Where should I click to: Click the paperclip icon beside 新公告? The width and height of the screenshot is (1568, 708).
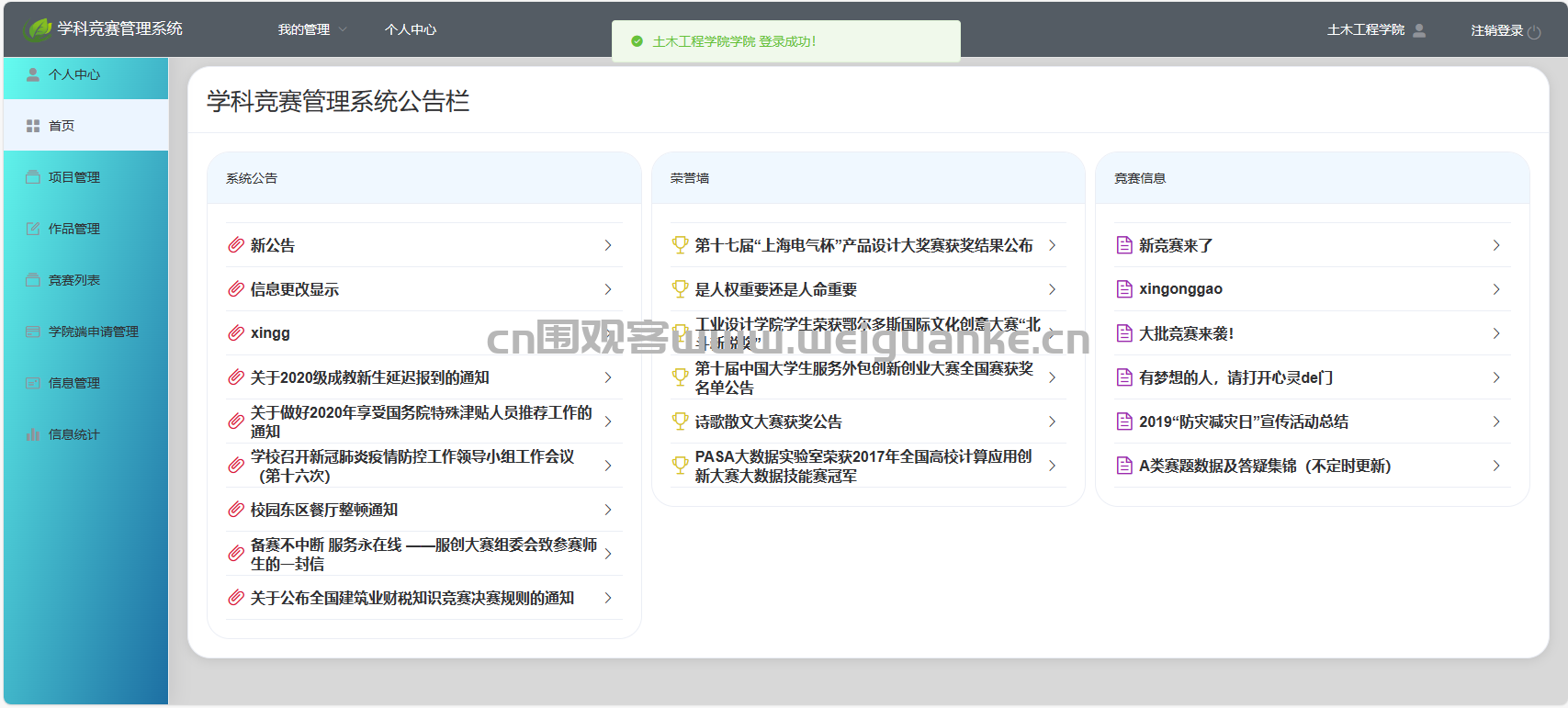(x=236, y=245)
